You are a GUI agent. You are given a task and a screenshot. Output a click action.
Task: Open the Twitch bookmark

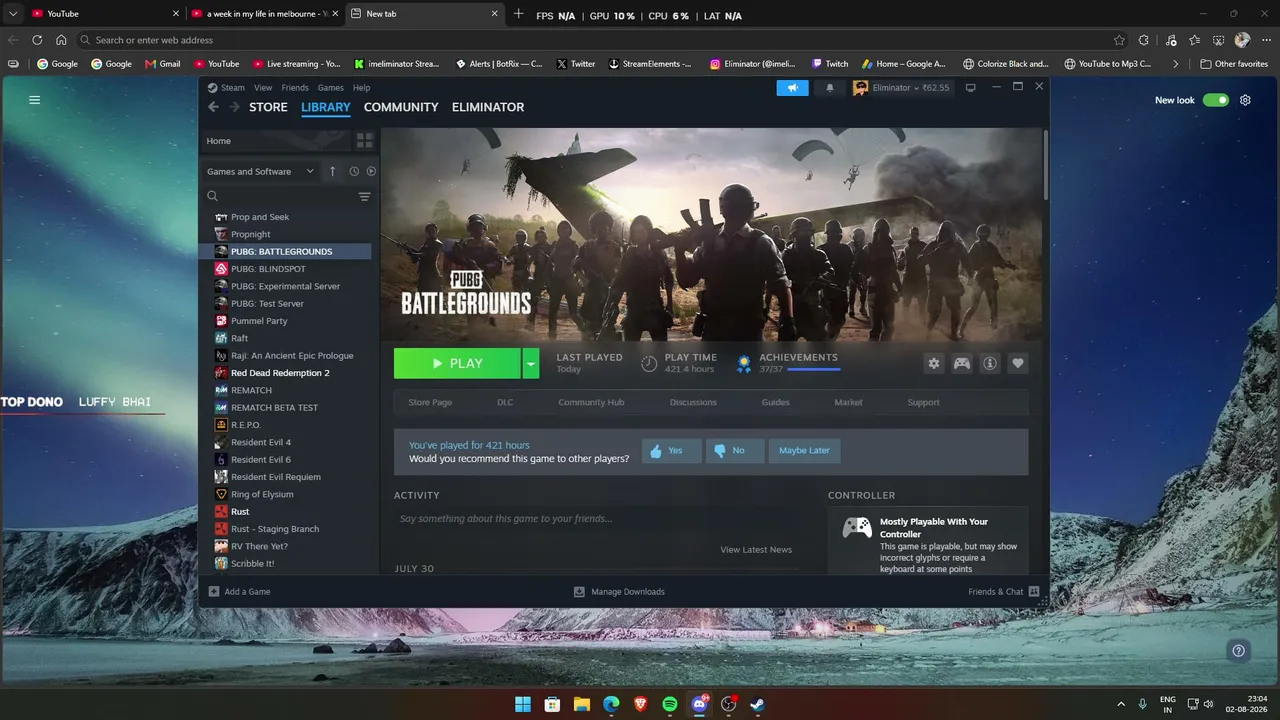tap(830, 64)
